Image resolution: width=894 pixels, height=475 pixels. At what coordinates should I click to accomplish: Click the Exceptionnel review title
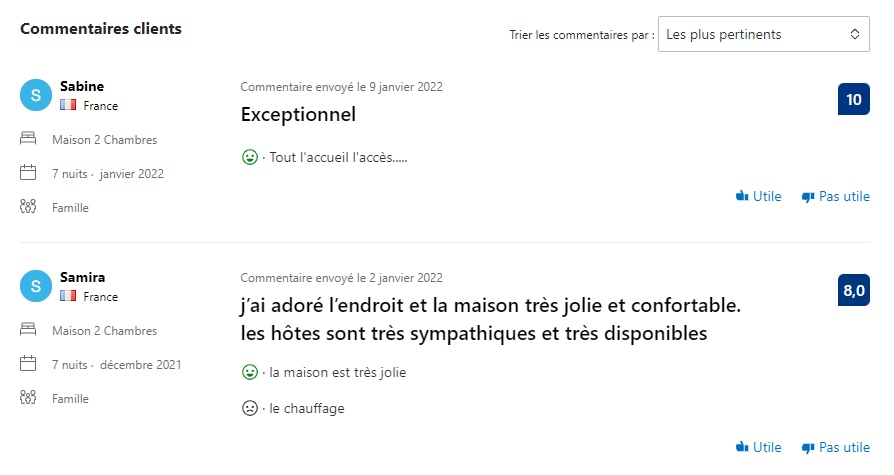click(298, 115)
